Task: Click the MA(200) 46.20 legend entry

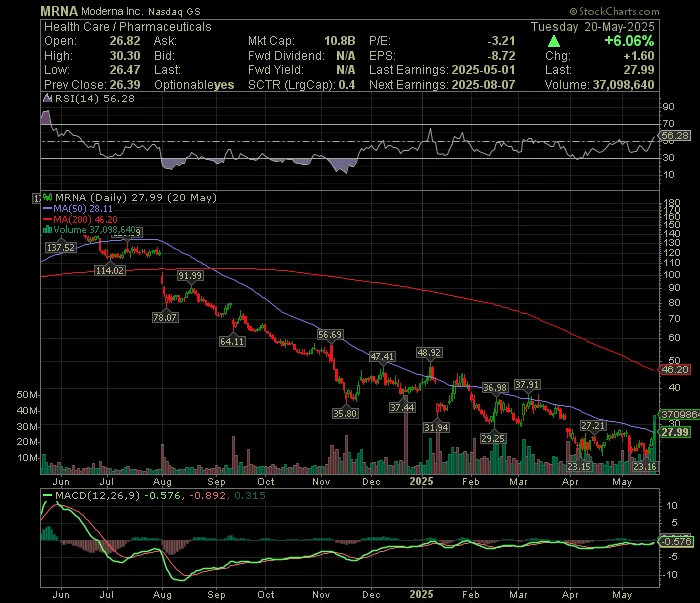Action: pyautogui.click(x=86, y=220)
